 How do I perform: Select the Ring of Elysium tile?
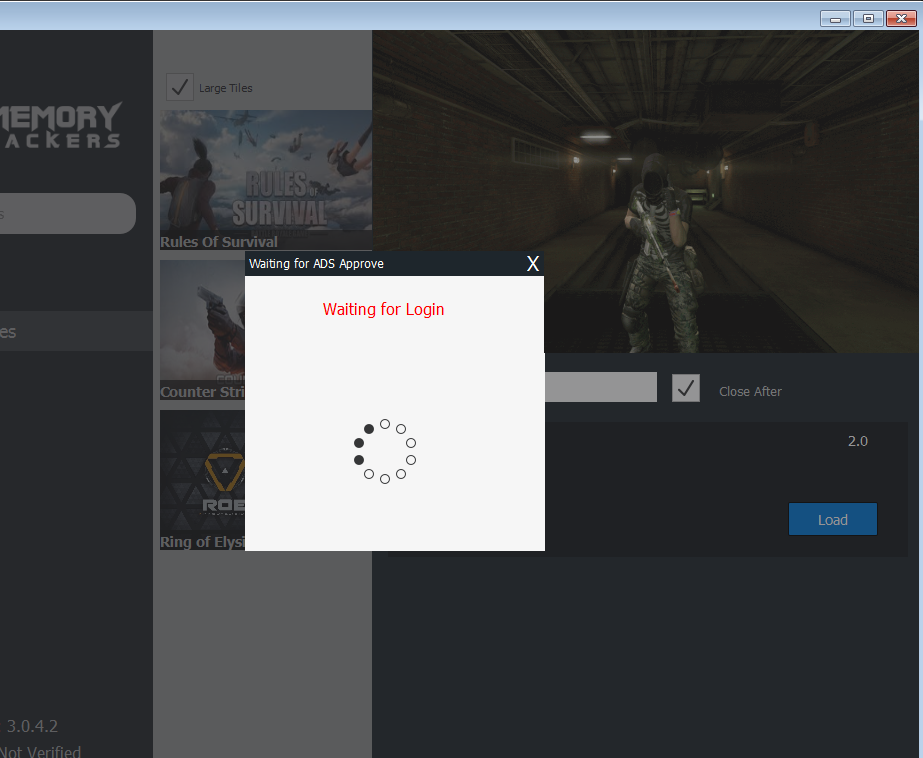pyautogui.click(x=202, y=480)
